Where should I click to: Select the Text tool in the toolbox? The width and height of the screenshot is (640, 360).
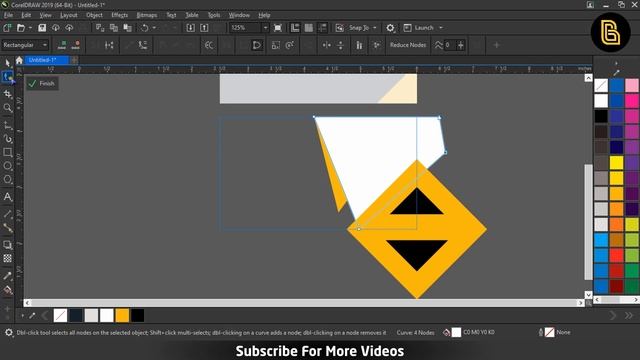pyautogui.click(x=7, y=197)
